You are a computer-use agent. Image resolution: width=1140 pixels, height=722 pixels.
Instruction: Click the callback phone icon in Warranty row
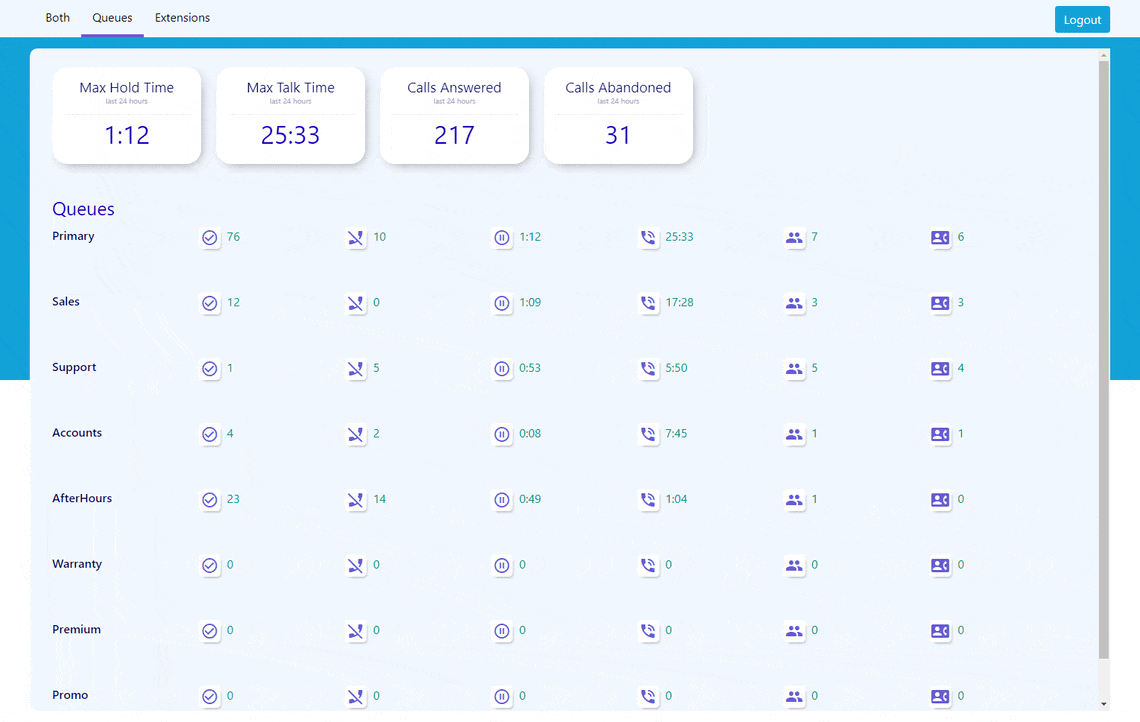point(648,565)
